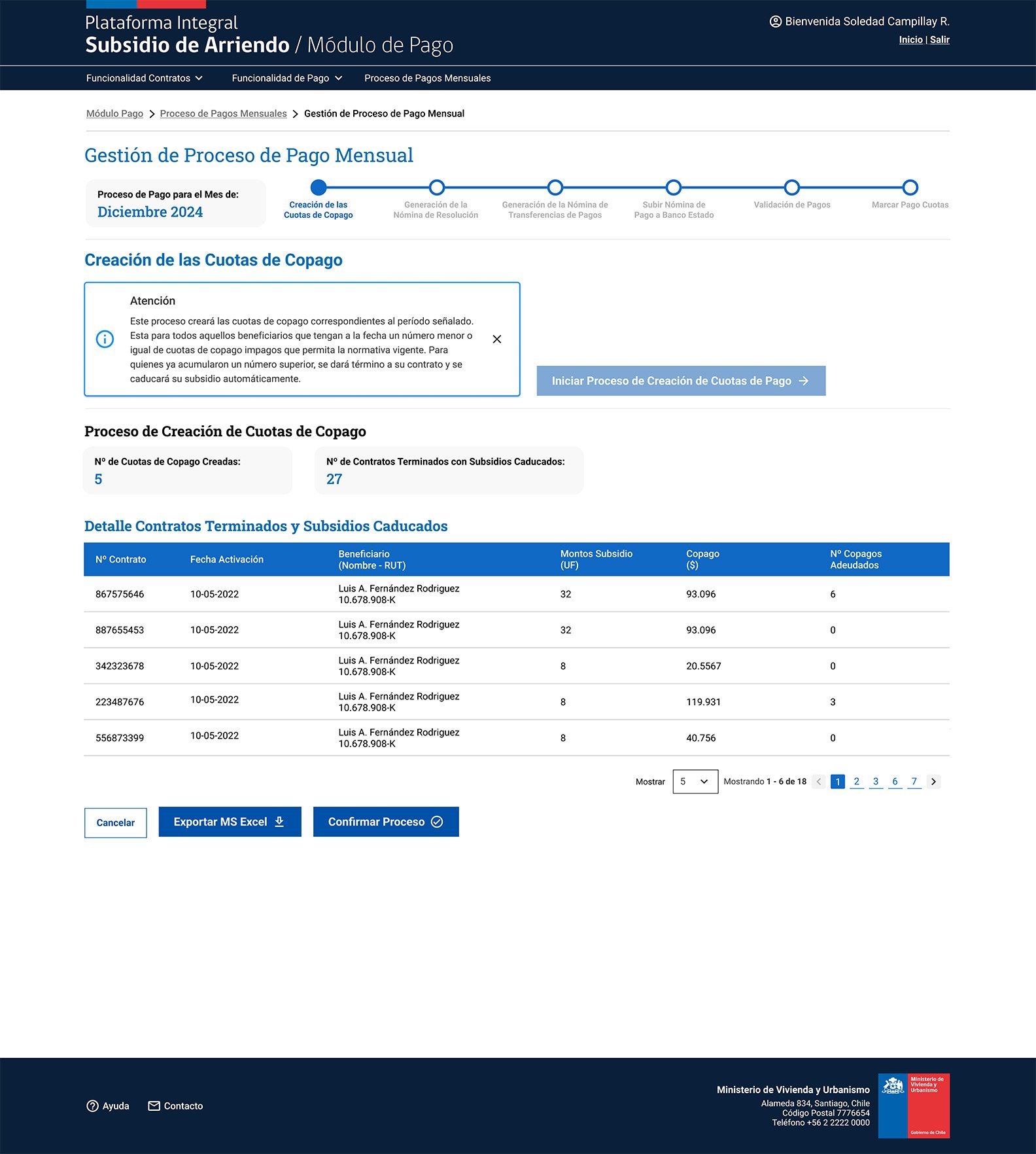The image size is (1036, 1154).
Task: Click value 5 of Cuotas de Copago Creadas
Action: [98, 480]
